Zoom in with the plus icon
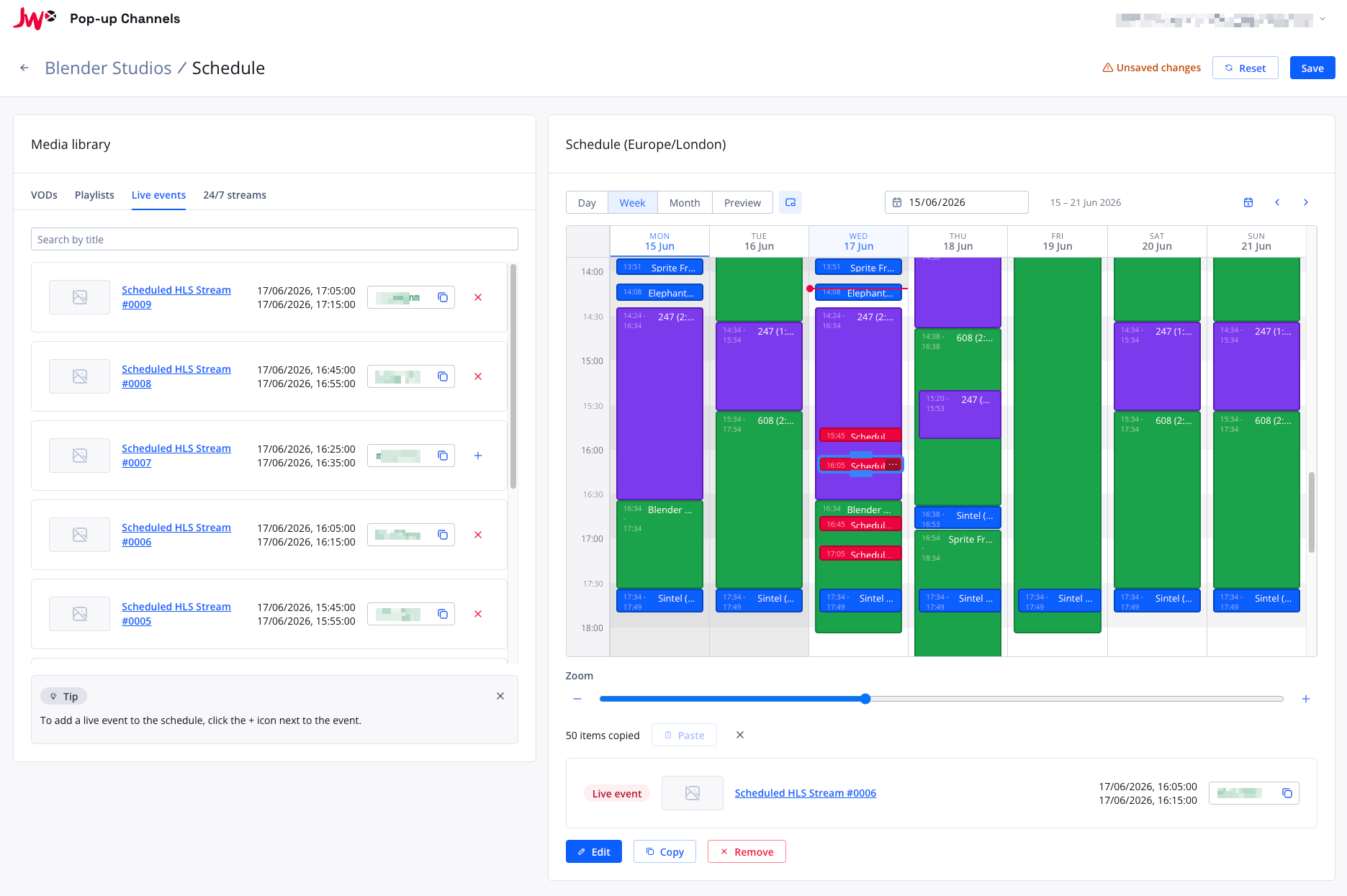 1306,699
